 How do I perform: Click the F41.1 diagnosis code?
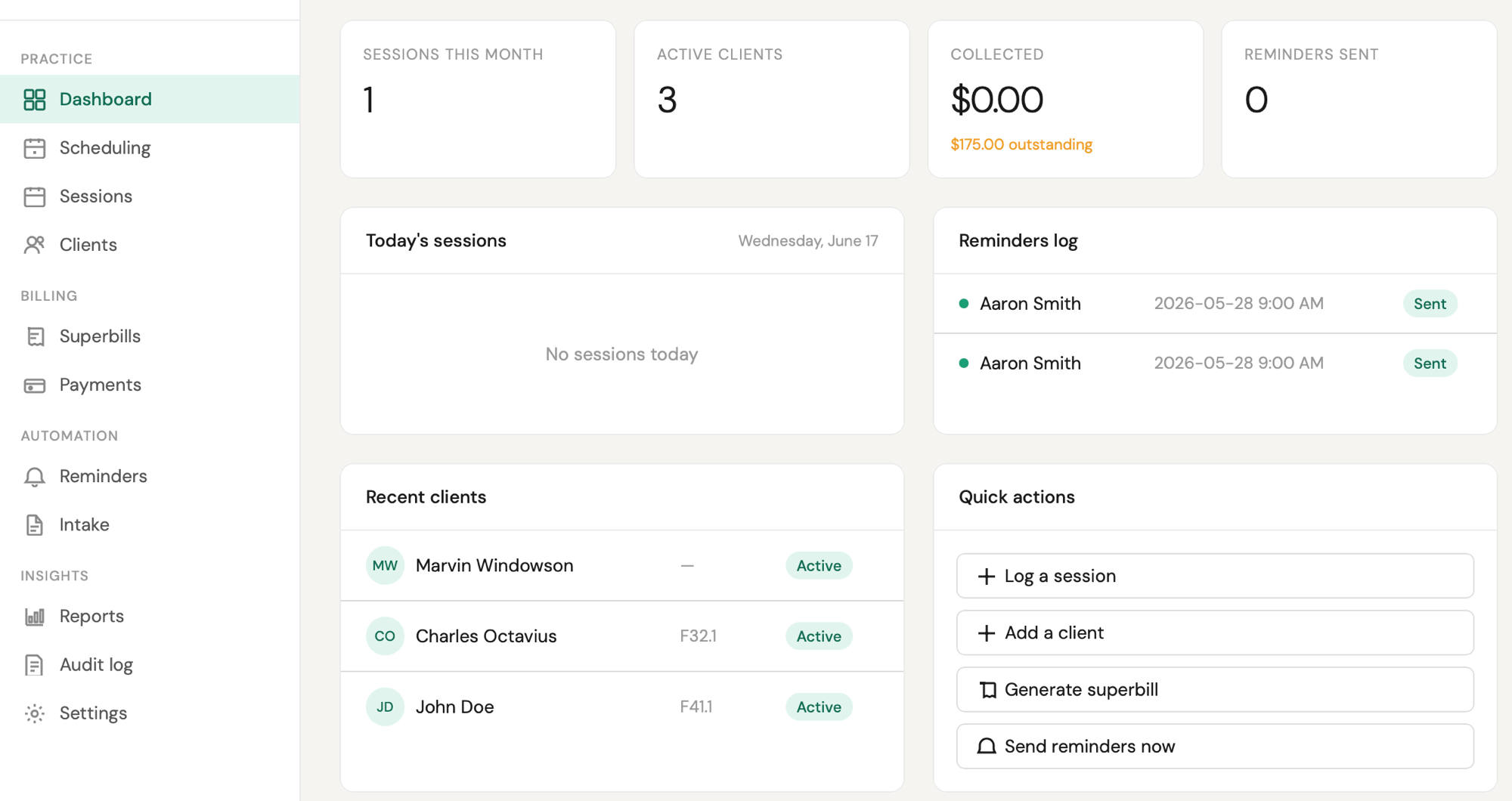pos(696,707)
